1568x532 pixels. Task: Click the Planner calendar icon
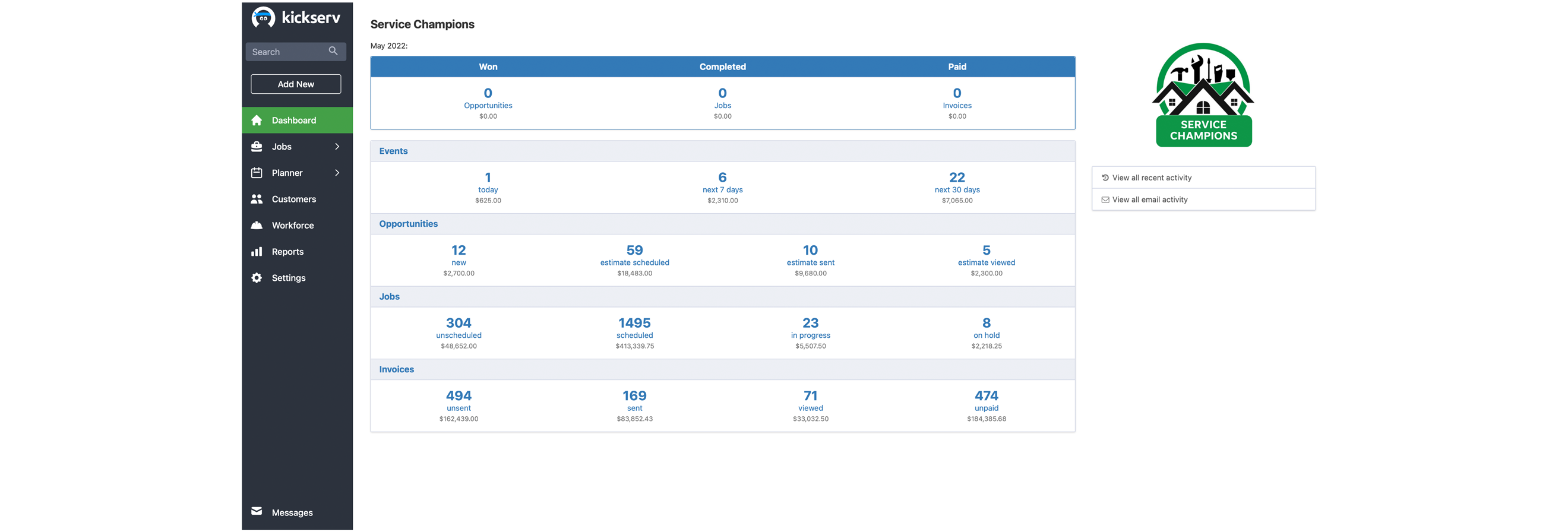(257, 173)
